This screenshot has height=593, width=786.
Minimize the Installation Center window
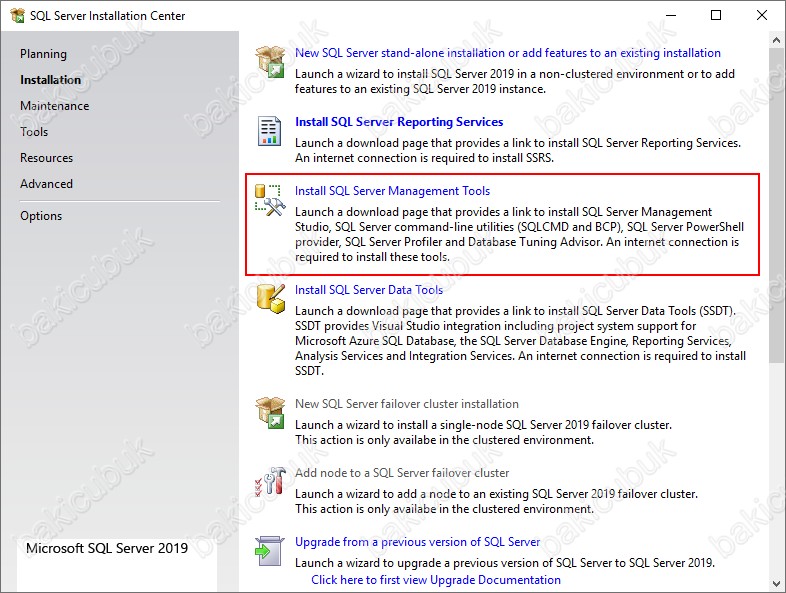tap(670, 16)
